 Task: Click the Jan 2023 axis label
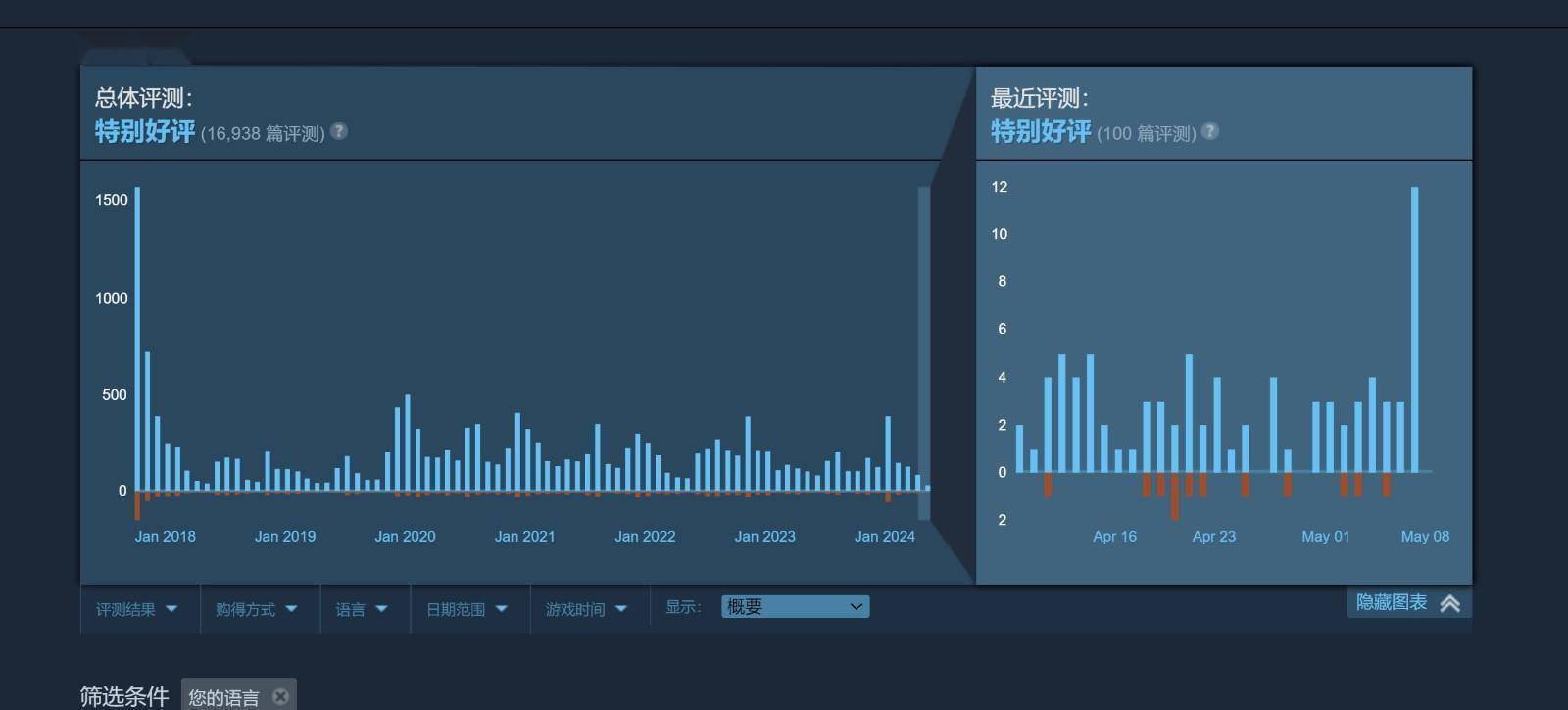point(765,536)
